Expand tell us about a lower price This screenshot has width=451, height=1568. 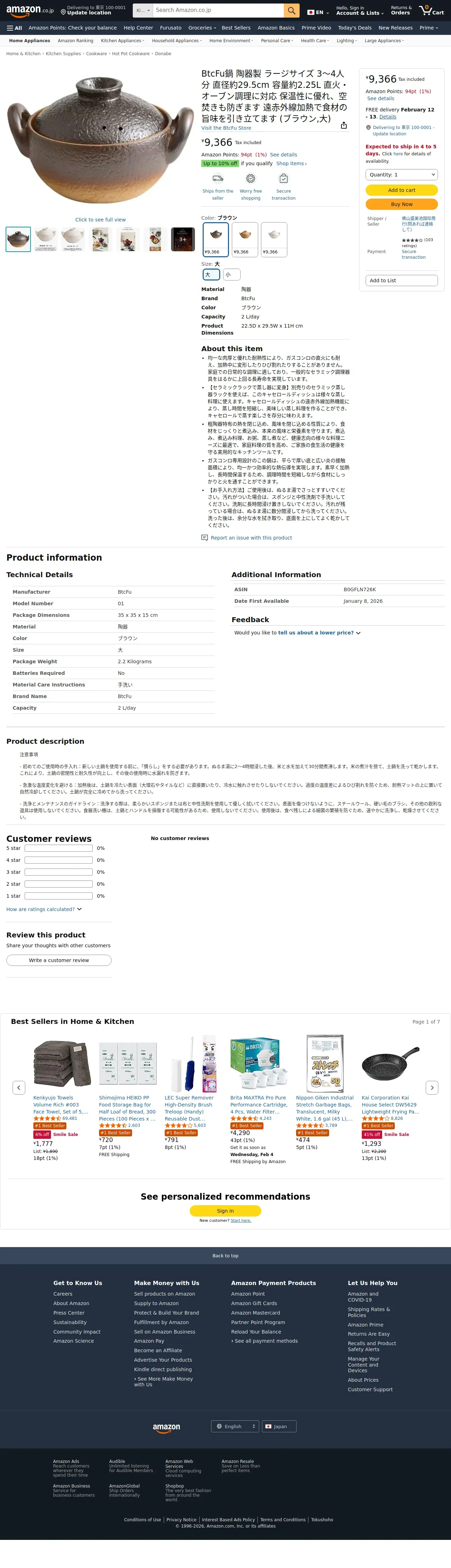tap(319, 633)
